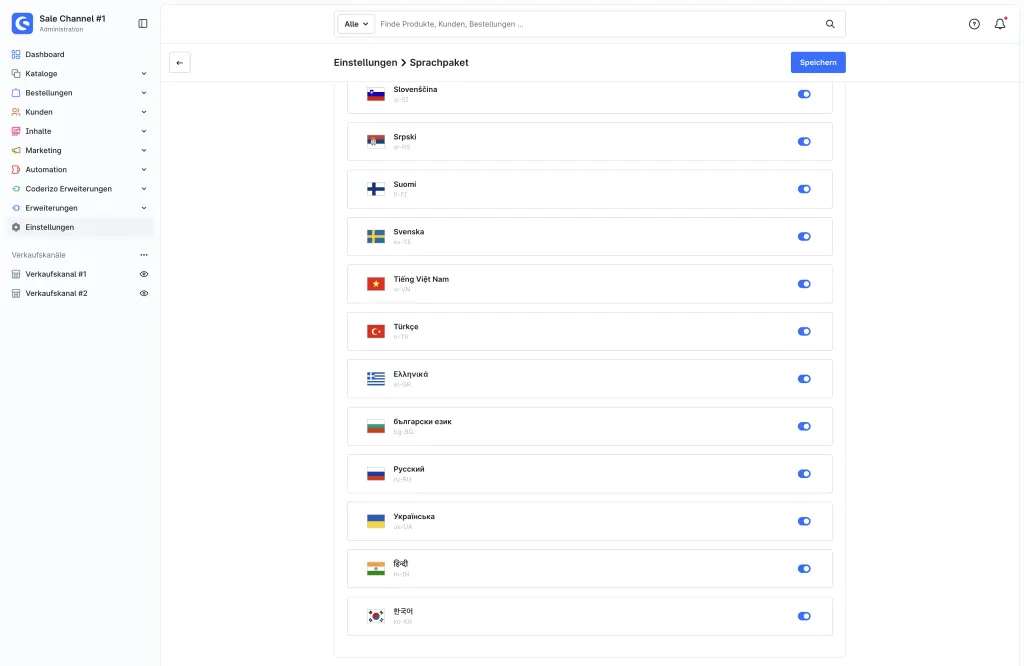Image resolution: width=1024 pixels, height=666 pixels.
Task: Toggle visibility of Verkaufskanal #1
Action: click(144, 274)
